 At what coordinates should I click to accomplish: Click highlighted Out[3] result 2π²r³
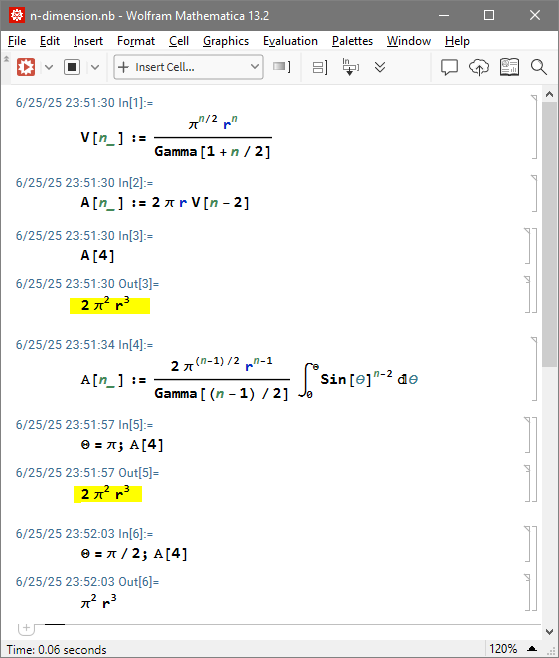click(110, 306)
